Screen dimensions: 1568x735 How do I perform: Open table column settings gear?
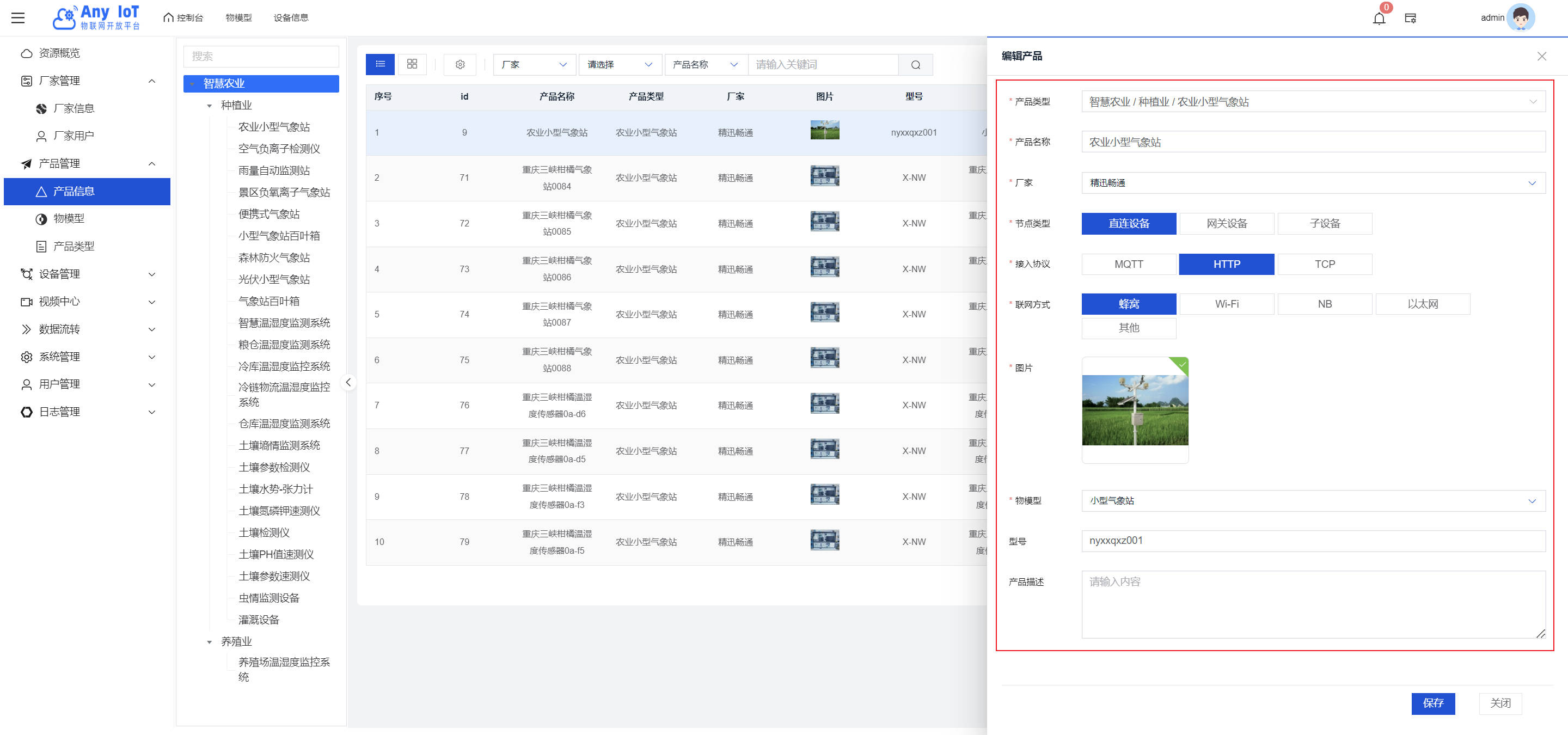460,64
